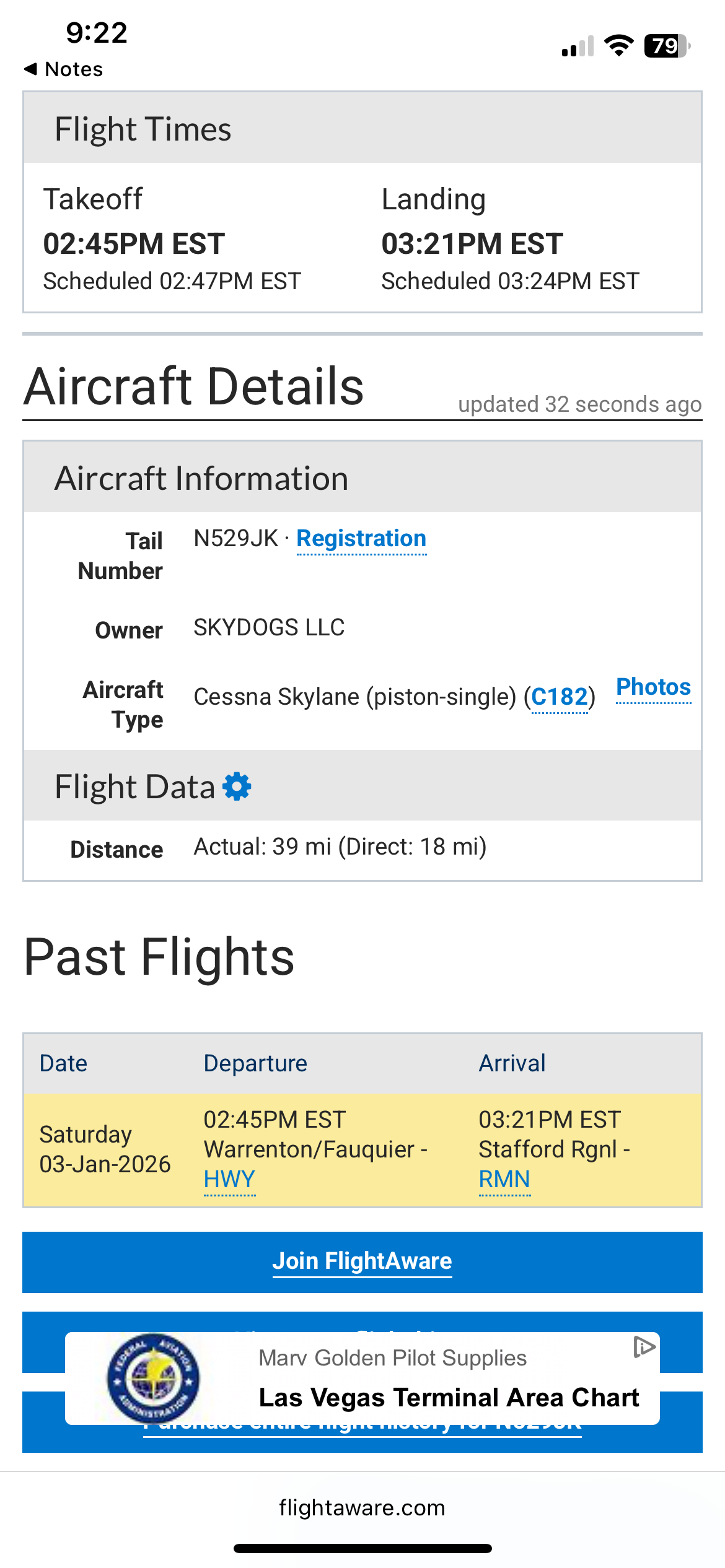Tap the cellular signal bars icon
This screenshot has width=725, height=1568.
tap(578, 46)
